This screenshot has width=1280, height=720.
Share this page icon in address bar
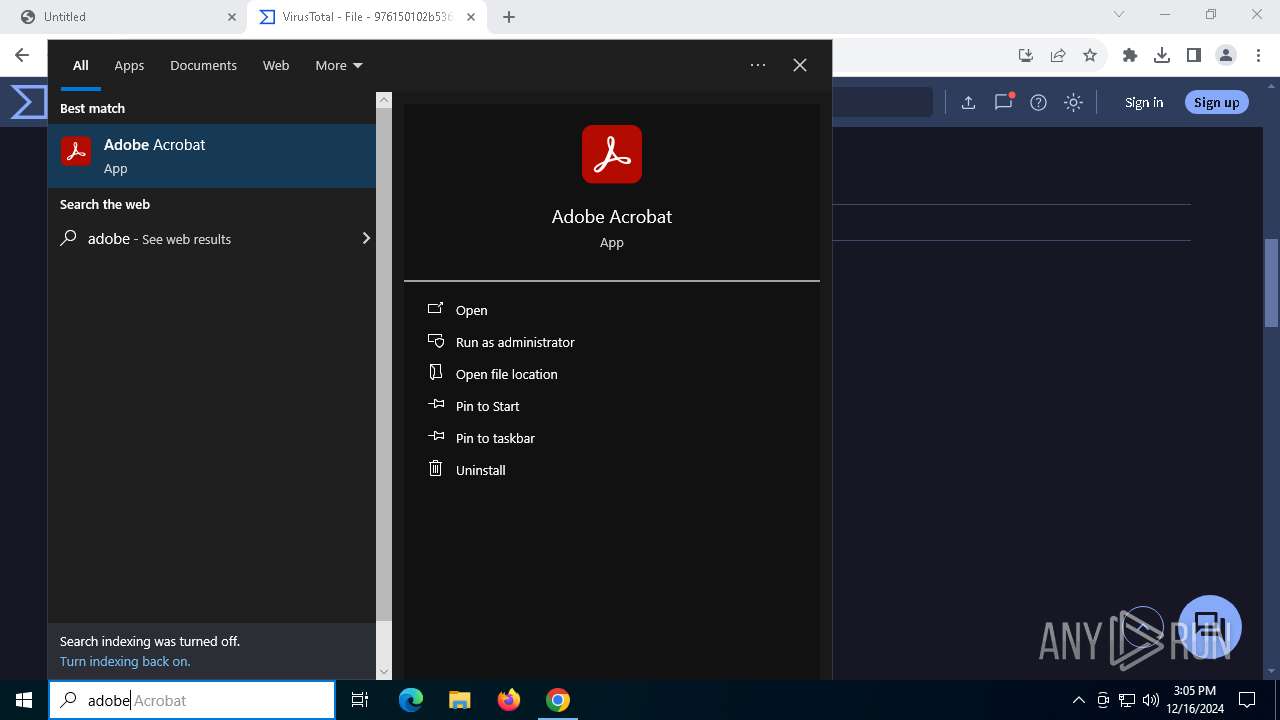[1058, 55]
